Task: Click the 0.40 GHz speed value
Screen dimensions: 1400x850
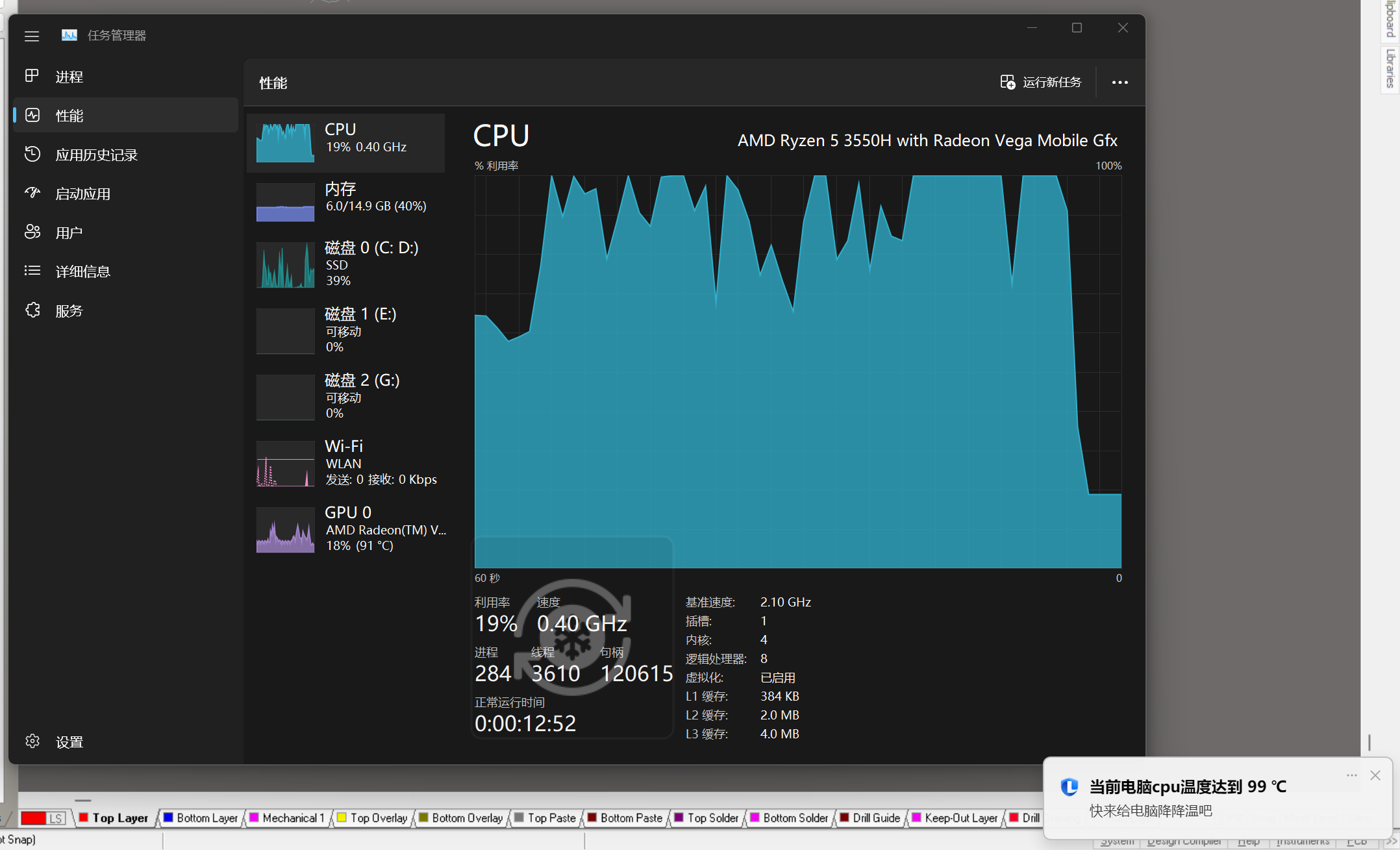Action: click(x=582, y=623)
